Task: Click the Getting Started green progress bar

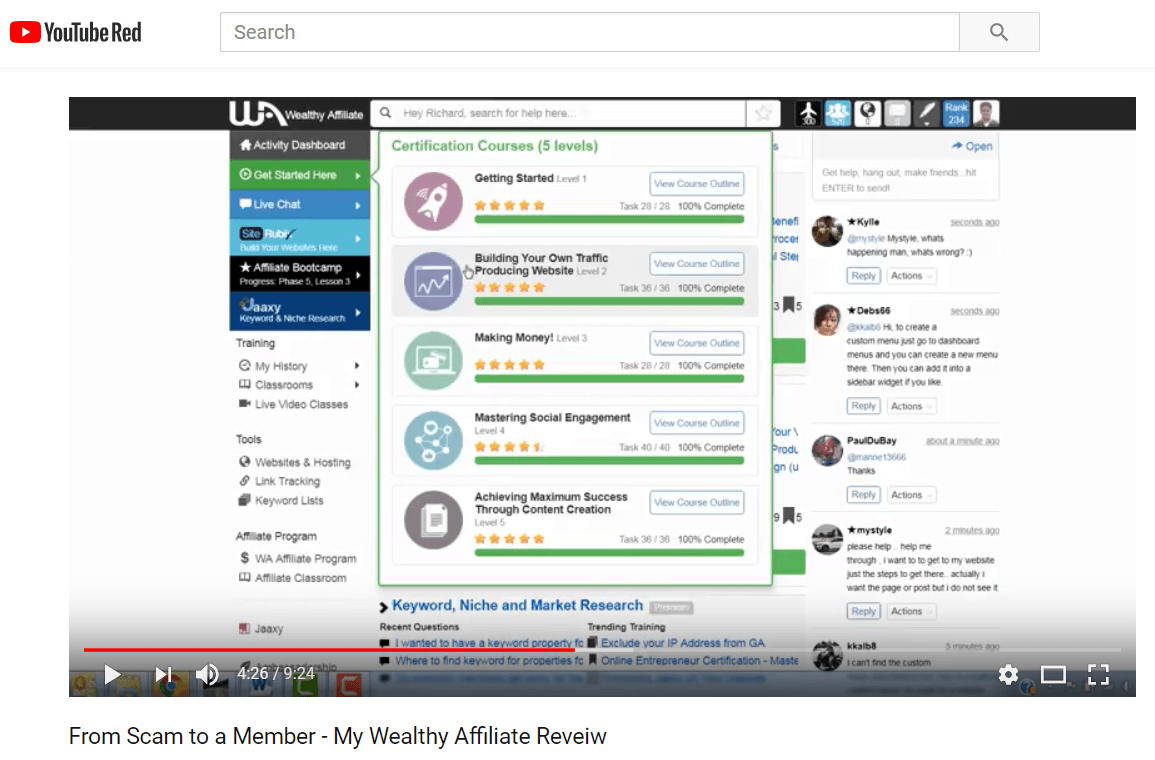Action: tap(609, 219)
